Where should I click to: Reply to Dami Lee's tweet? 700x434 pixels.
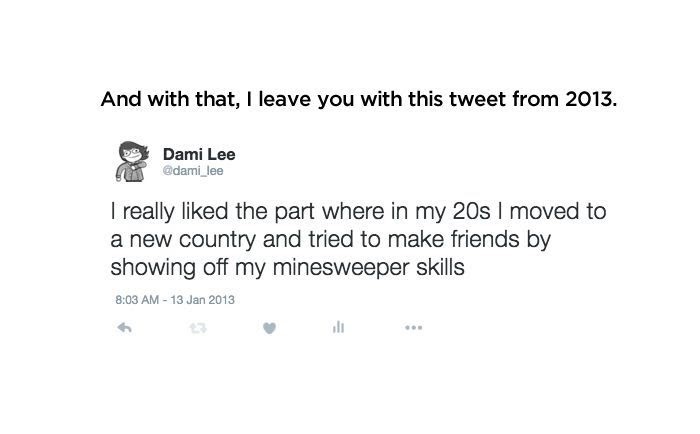point(125,327)
